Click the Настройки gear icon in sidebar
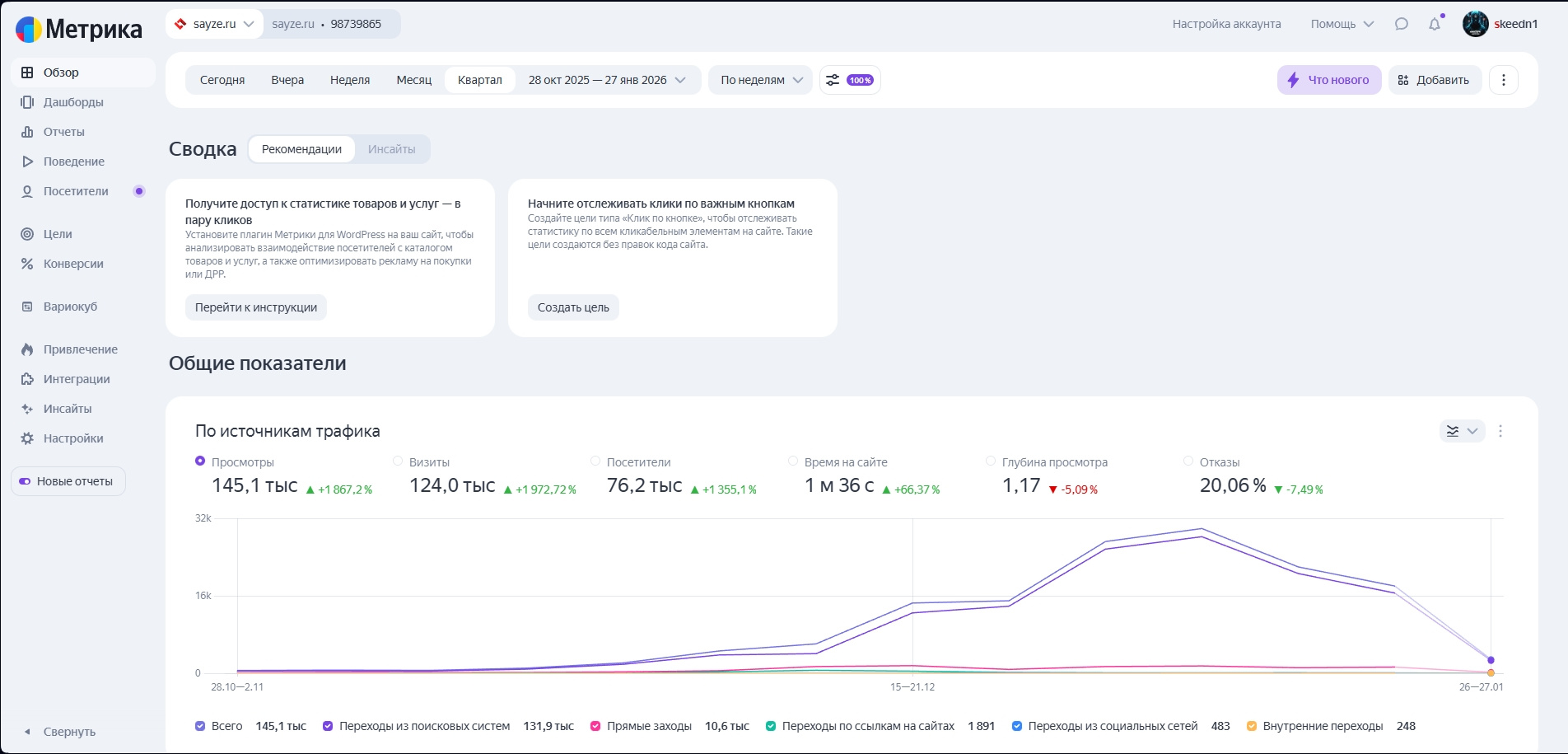The image size is (1568, 754). tap(27, 438)
